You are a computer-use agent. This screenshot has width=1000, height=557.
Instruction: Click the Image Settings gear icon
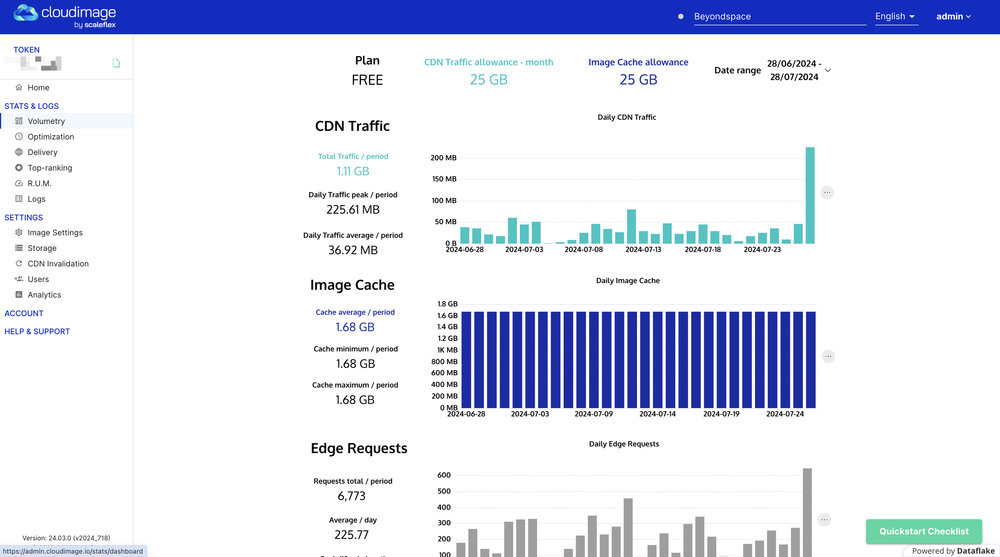pyautogui.click(x=18, y=232)
